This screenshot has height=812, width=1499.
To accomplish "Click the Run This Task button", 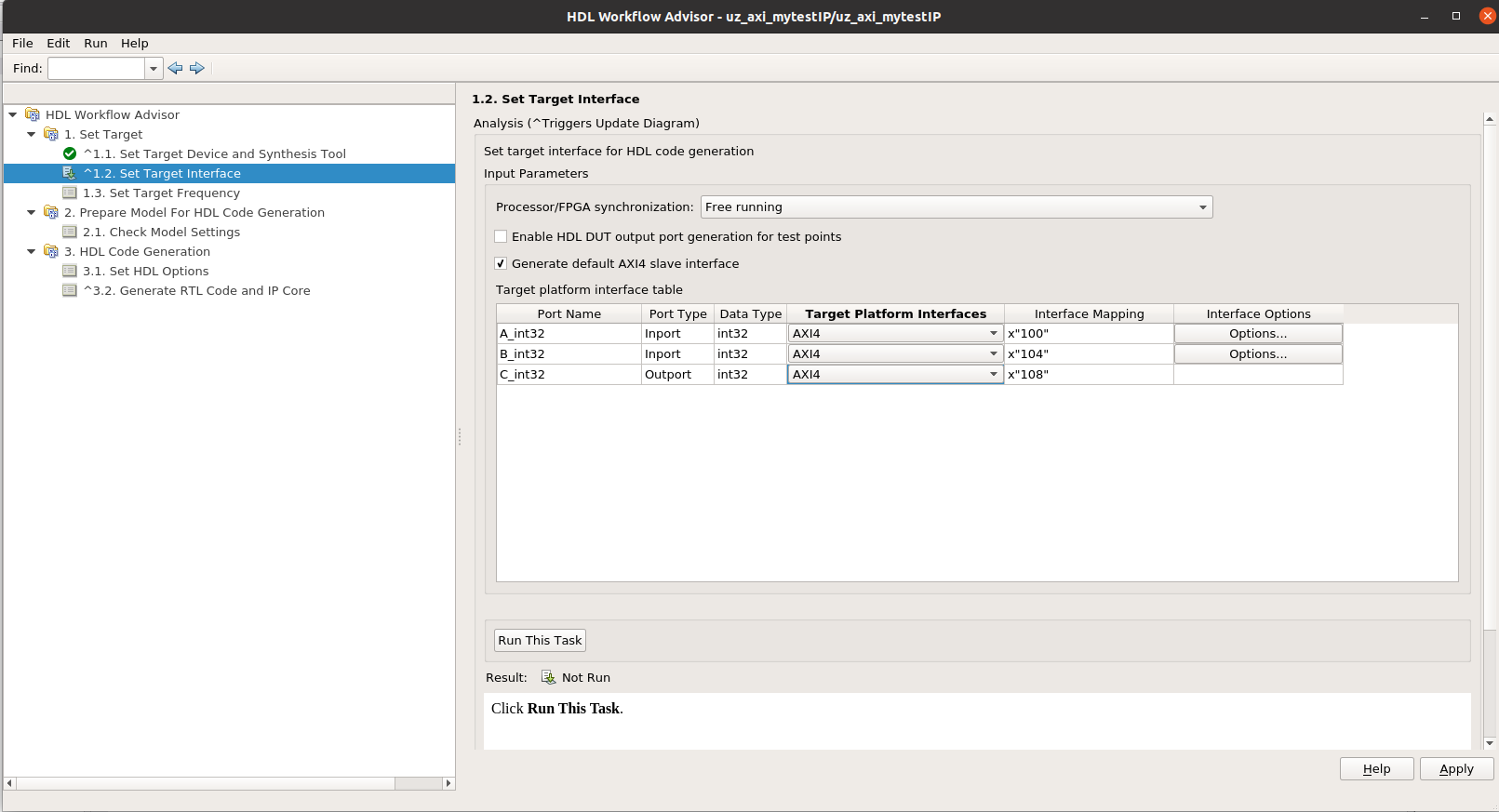I will pyautogui.click(x=540, y=640).
